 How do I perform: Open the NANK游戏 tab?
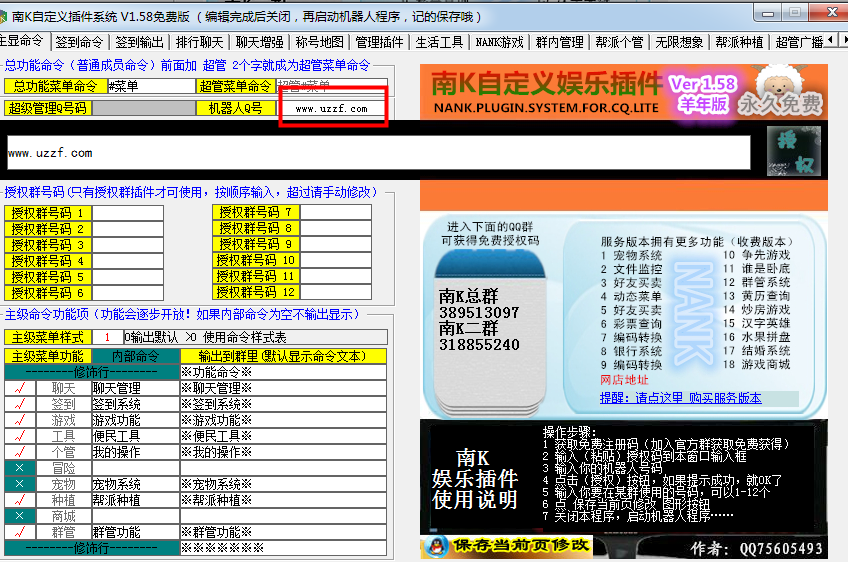(499, 42)
